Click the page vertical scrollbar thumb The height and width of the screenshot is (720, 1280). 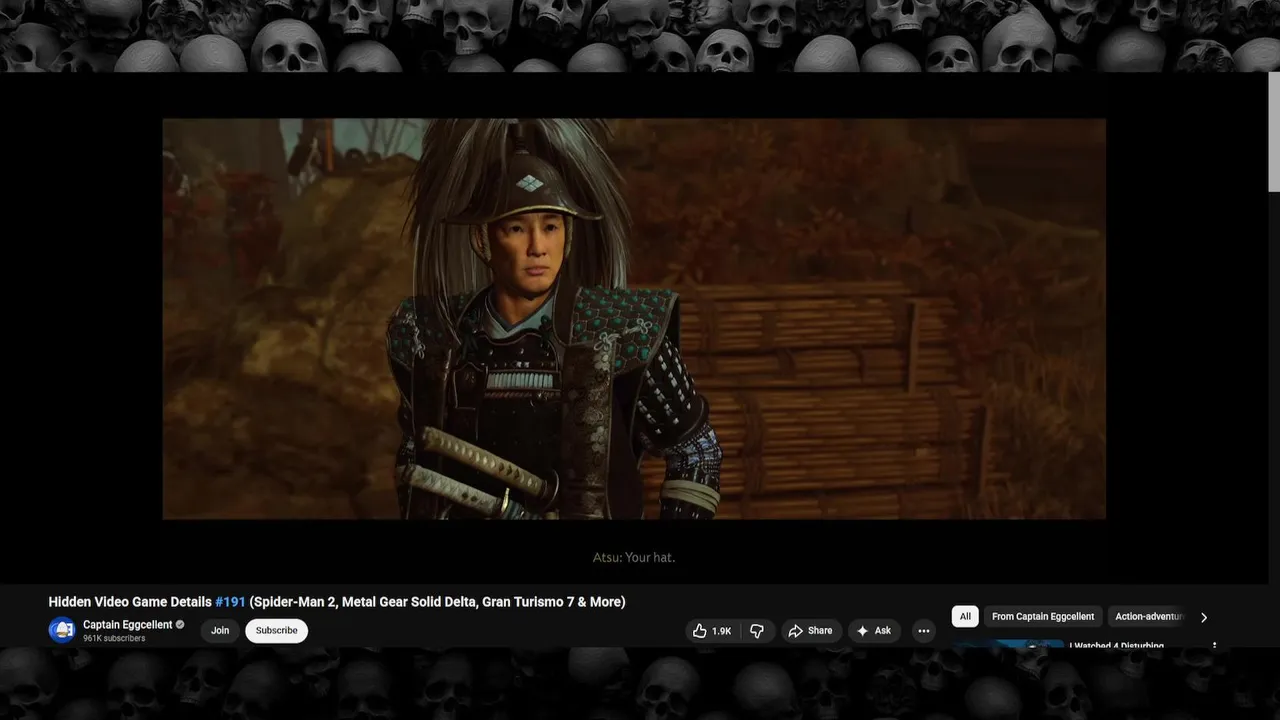click(1274, 130)
